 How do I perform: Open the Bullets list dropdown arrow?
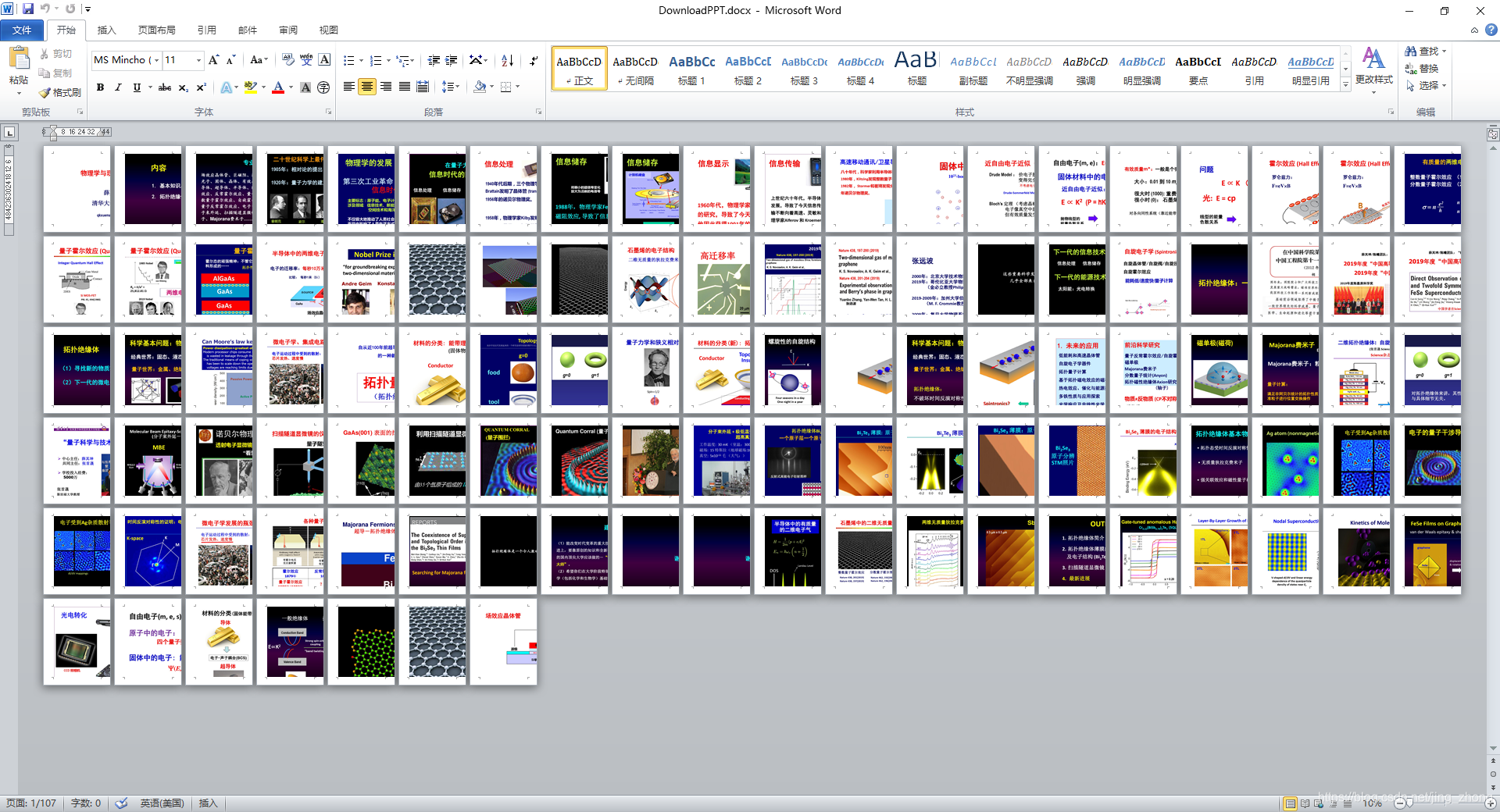coord(360,60)
